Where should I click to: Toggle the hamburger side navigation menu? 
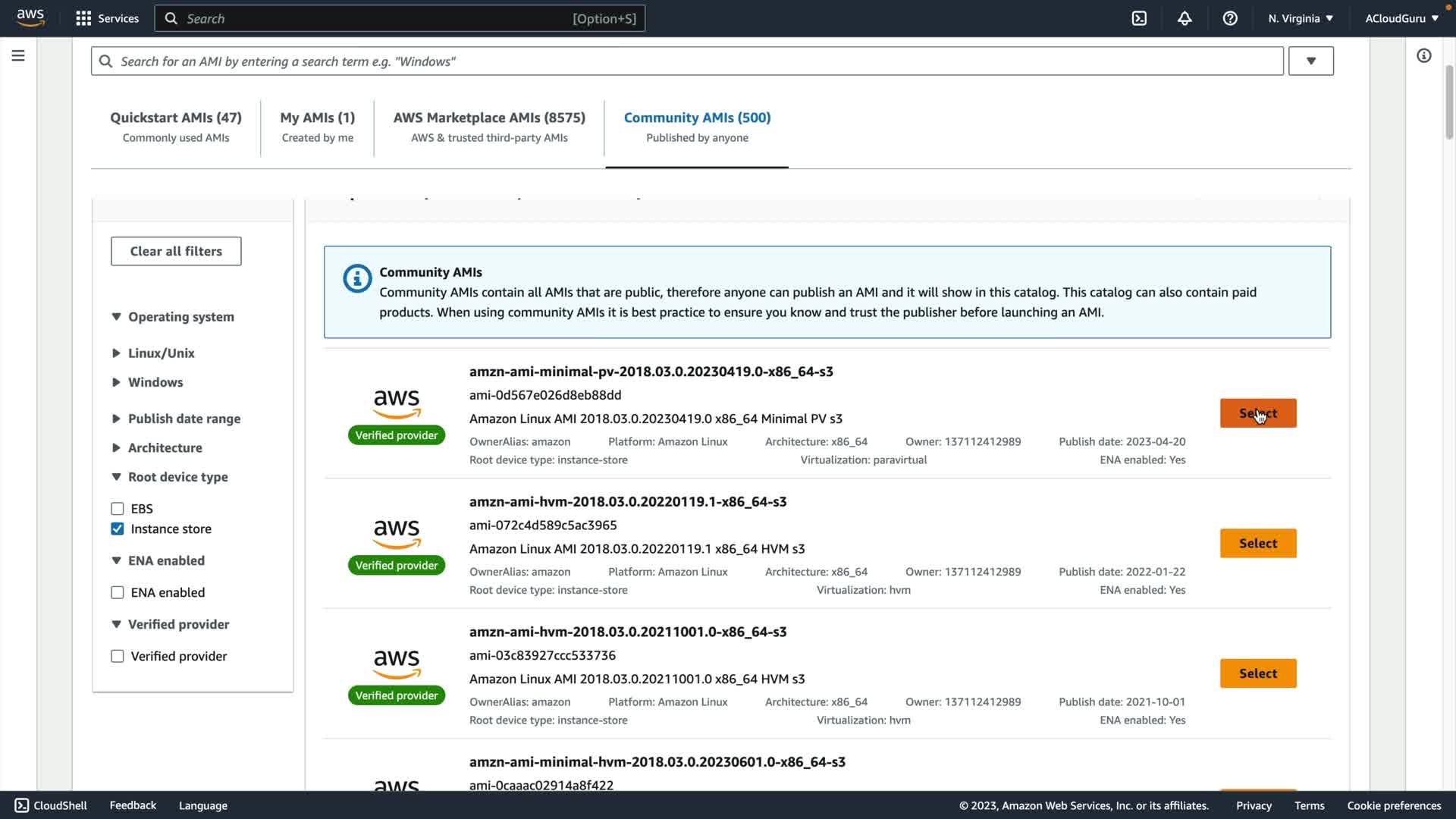(18, 56)
